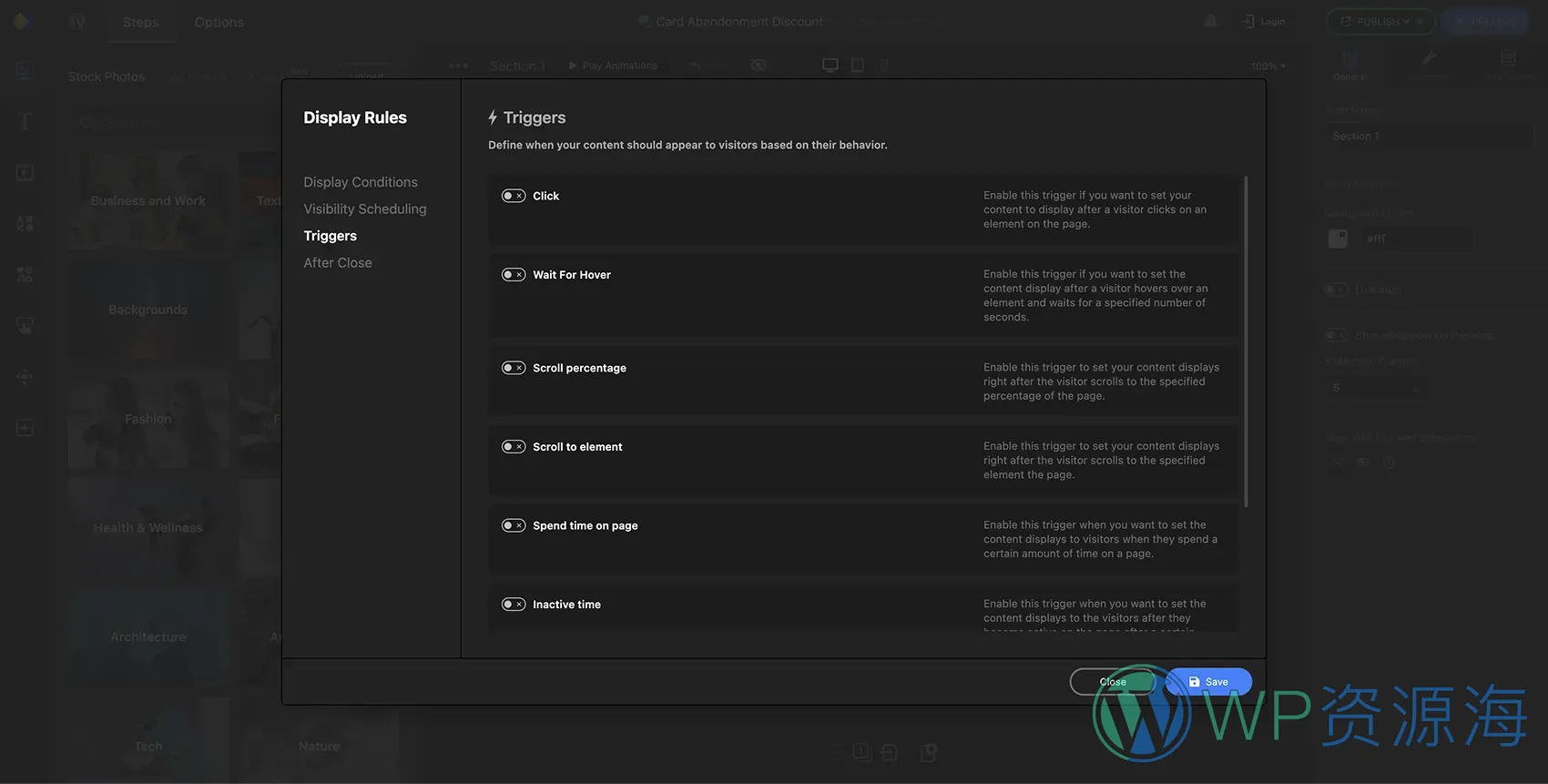Enable the Click trigger toggle
Image resolution: width=1548 pixels, height=784 pixels.
(514, 196)
